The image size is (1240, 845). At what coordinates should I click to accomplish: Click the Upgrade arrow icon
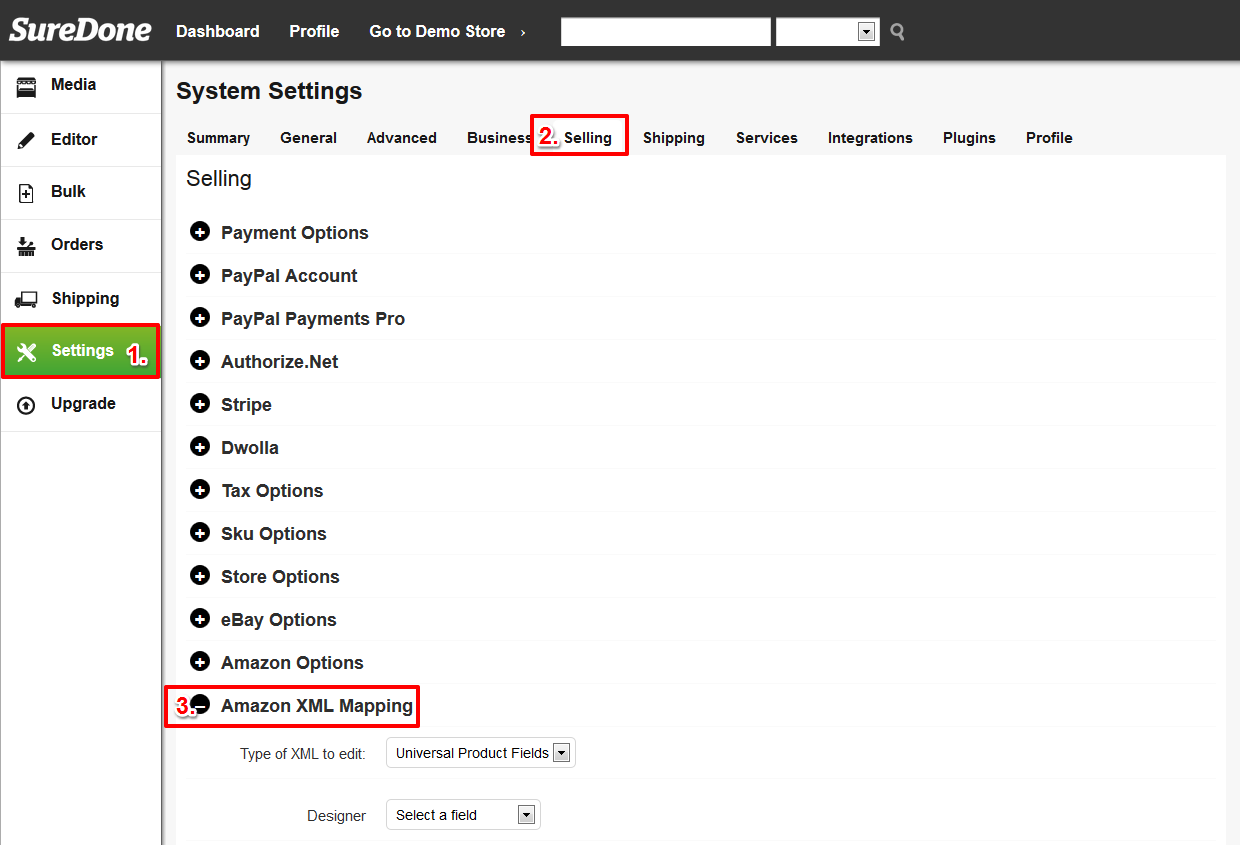26,405
